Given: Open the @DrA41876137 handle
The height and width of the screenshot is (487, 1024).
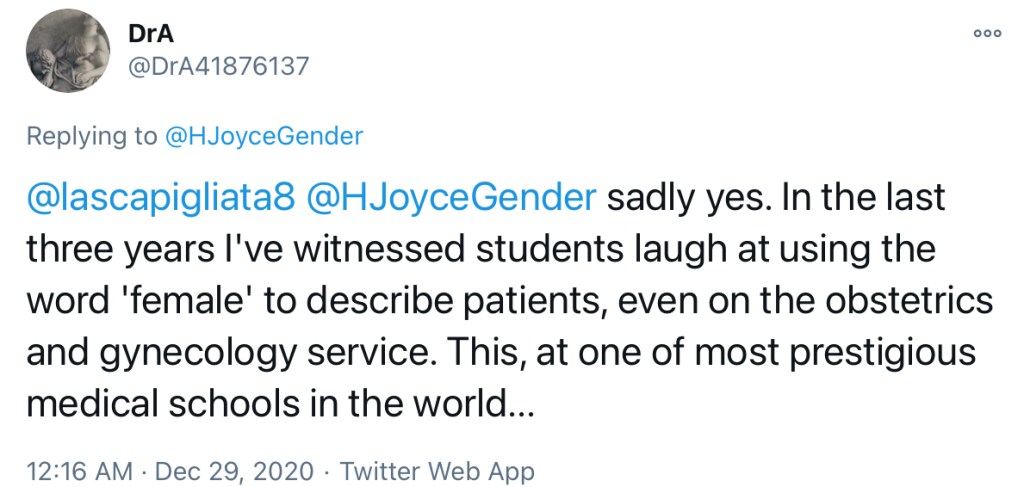Looking at the screenshot, I should tap(219, 66).
